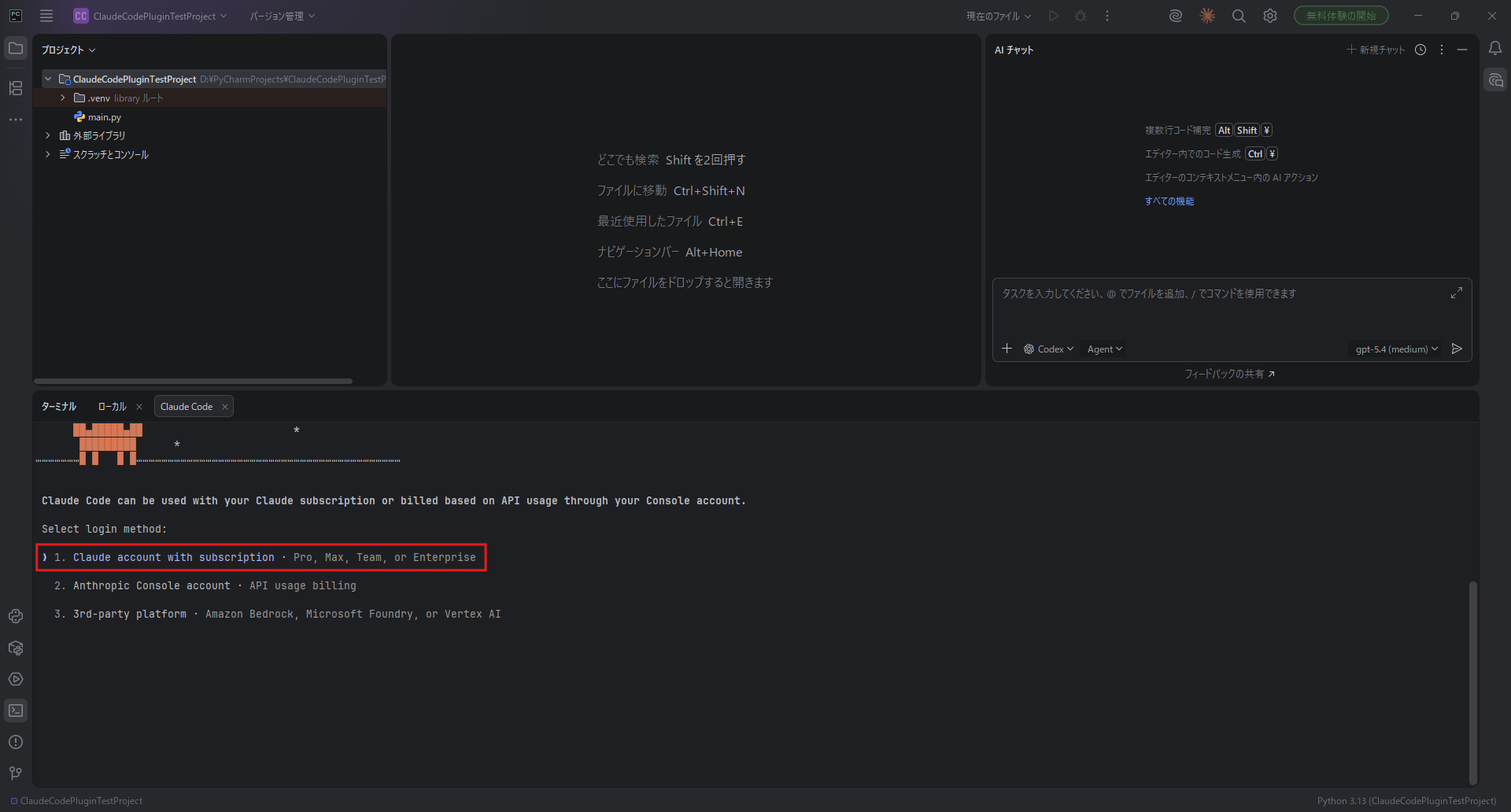Click the 無料体験の開始 button

(1340, 16)
